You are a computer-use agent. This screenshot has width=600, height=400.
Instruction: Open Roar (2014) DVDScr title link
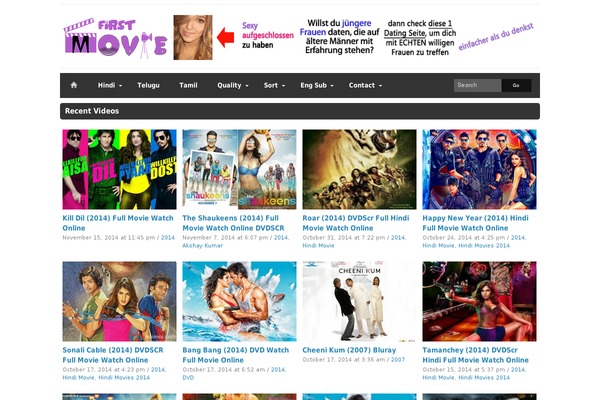pos(355,223)
